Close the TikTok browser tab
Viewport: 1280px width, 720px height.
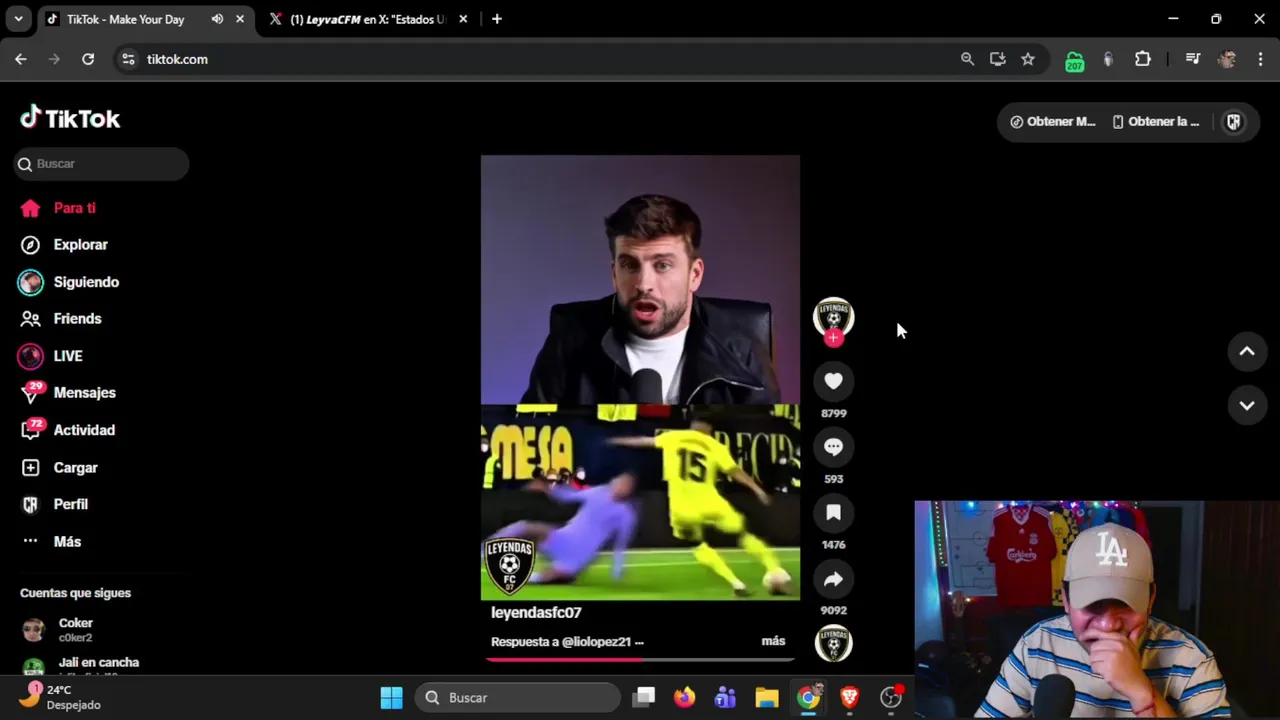point(240,19)
